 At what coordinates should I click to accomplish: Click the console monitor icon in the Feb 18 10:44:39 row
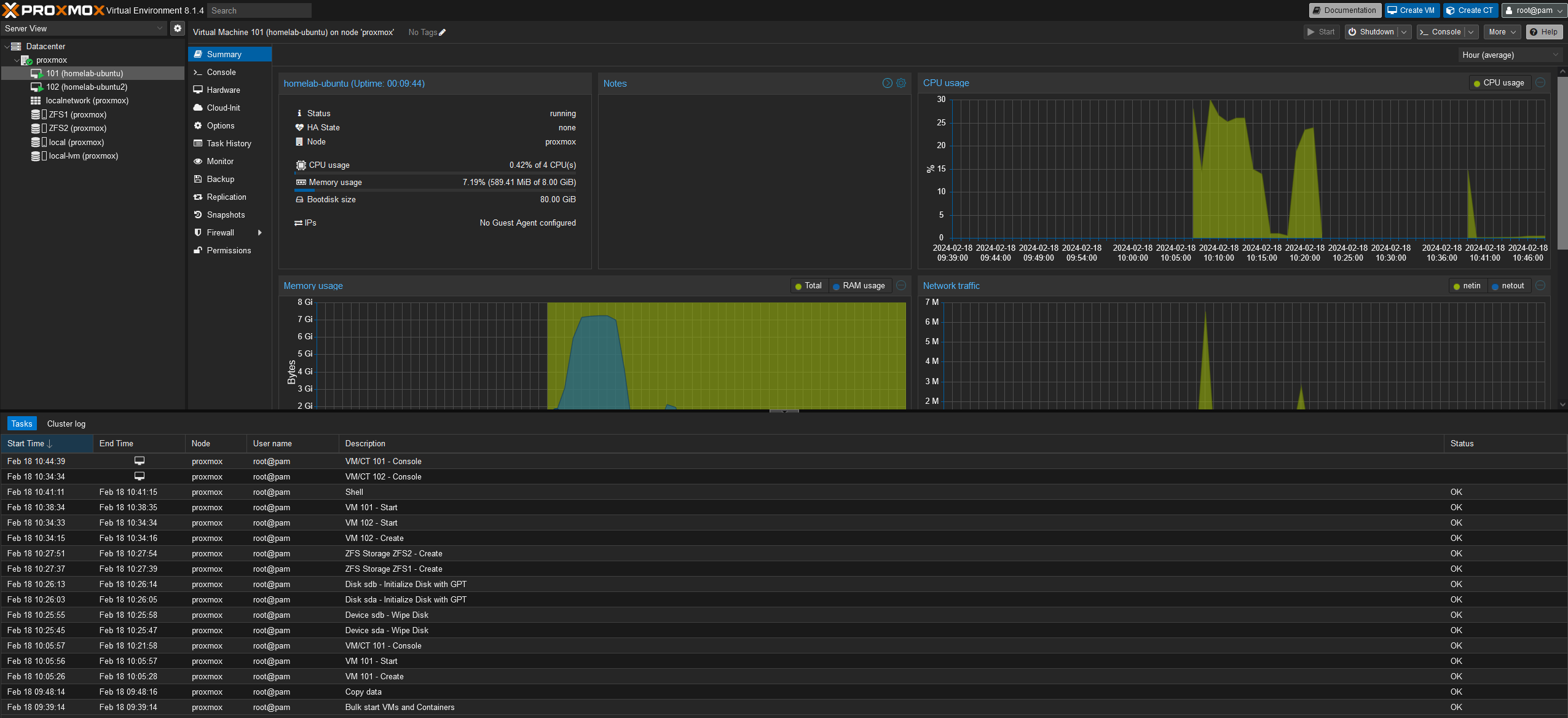point(140,460)
